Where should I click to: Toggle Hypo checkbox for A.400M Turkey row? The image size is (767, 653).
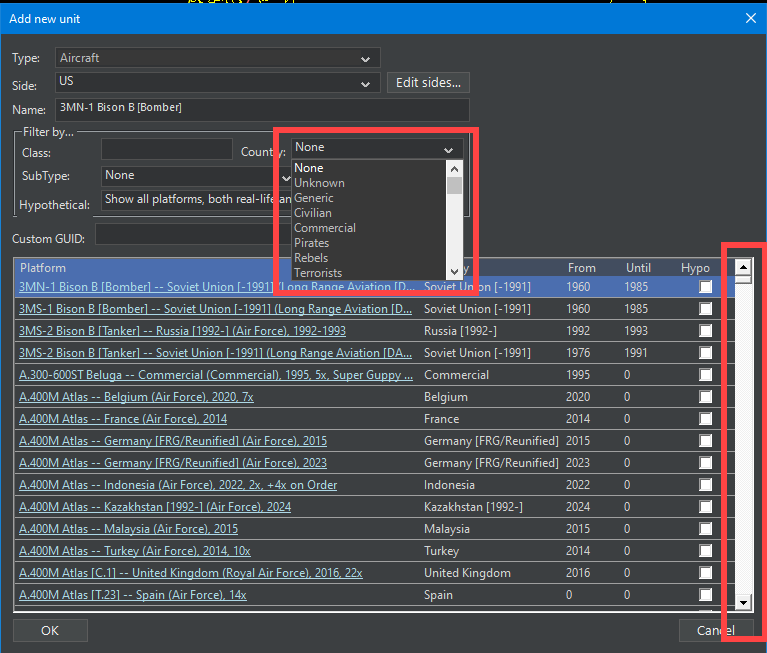[x=705, y=551]
